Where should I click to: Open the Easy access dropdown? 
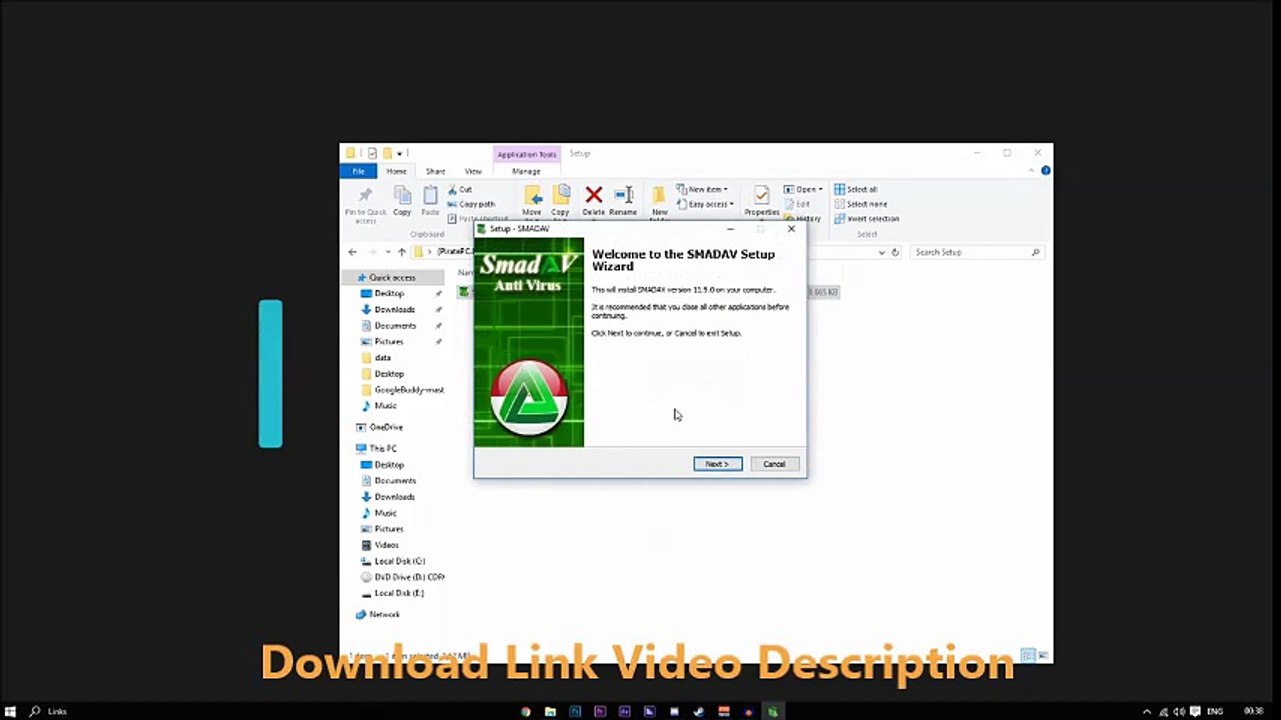pos(705,204)
